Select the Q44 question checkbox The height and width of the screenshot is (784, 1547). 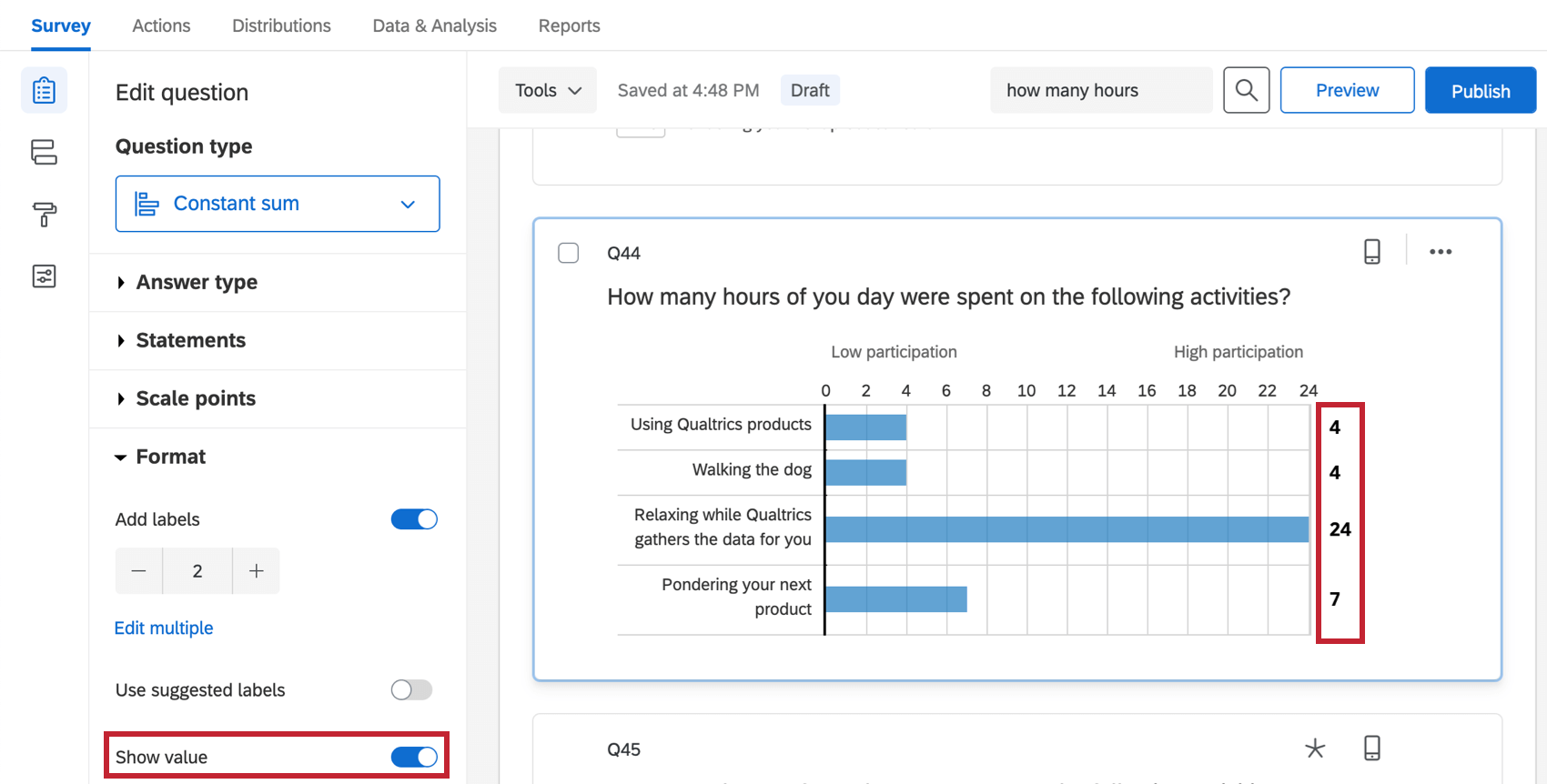click(569, 253)
